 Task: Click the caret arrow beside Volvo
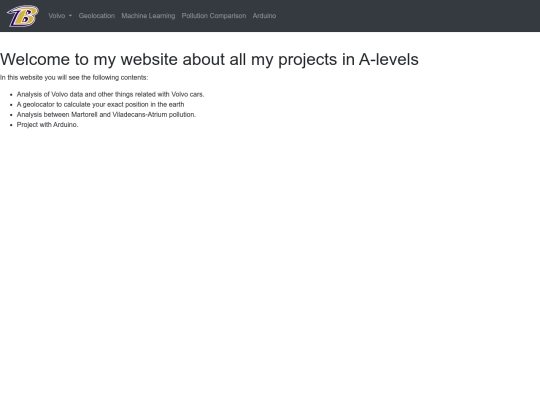(x=70, y=16)
